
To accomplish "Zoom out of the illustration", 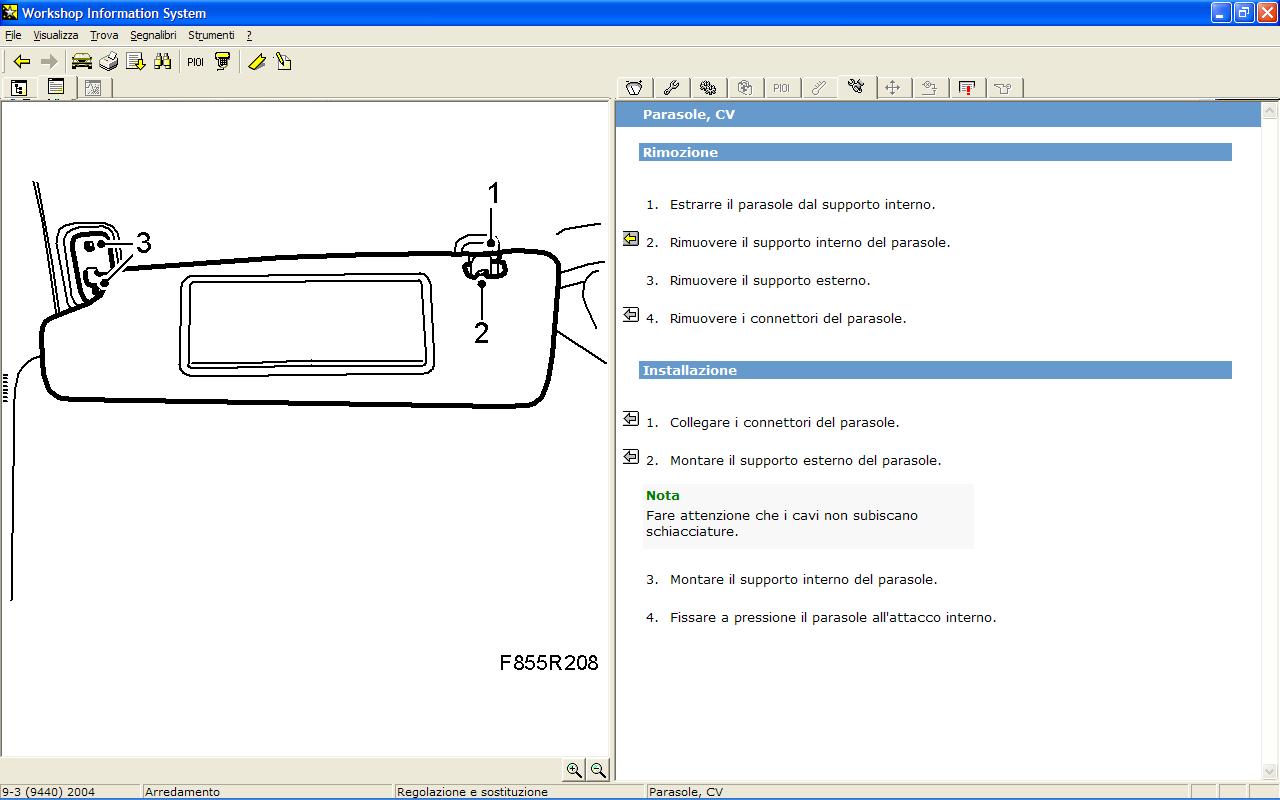I will (598, 769).
